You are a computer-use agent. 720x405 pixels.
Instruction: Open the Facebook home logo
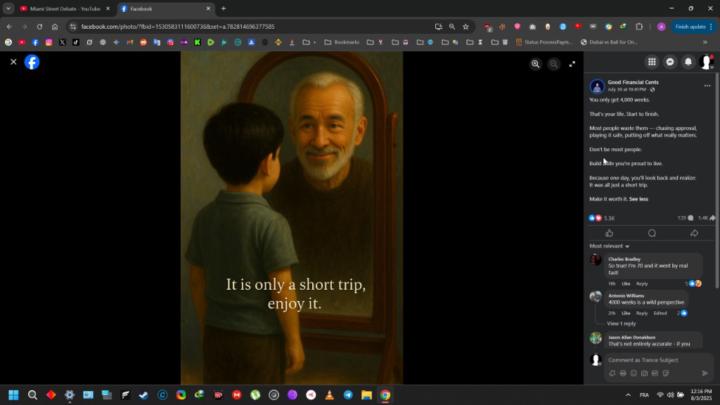32,62
